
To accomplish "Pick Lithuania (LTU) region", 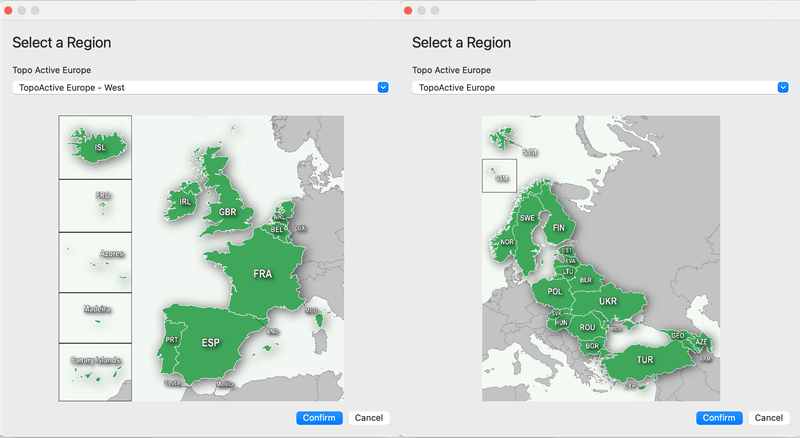I will [568, 272].
